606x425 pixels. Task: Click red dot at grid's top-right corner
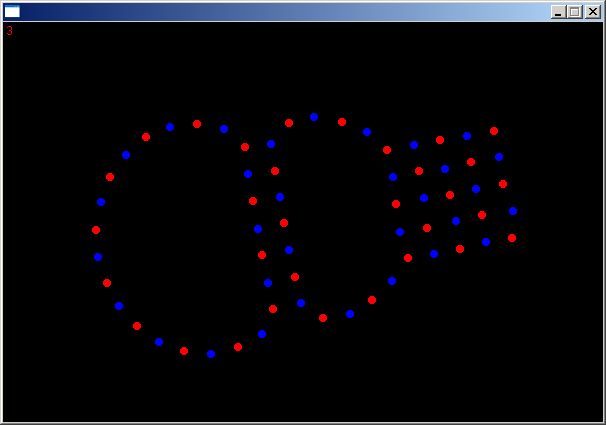pos(494,131)
